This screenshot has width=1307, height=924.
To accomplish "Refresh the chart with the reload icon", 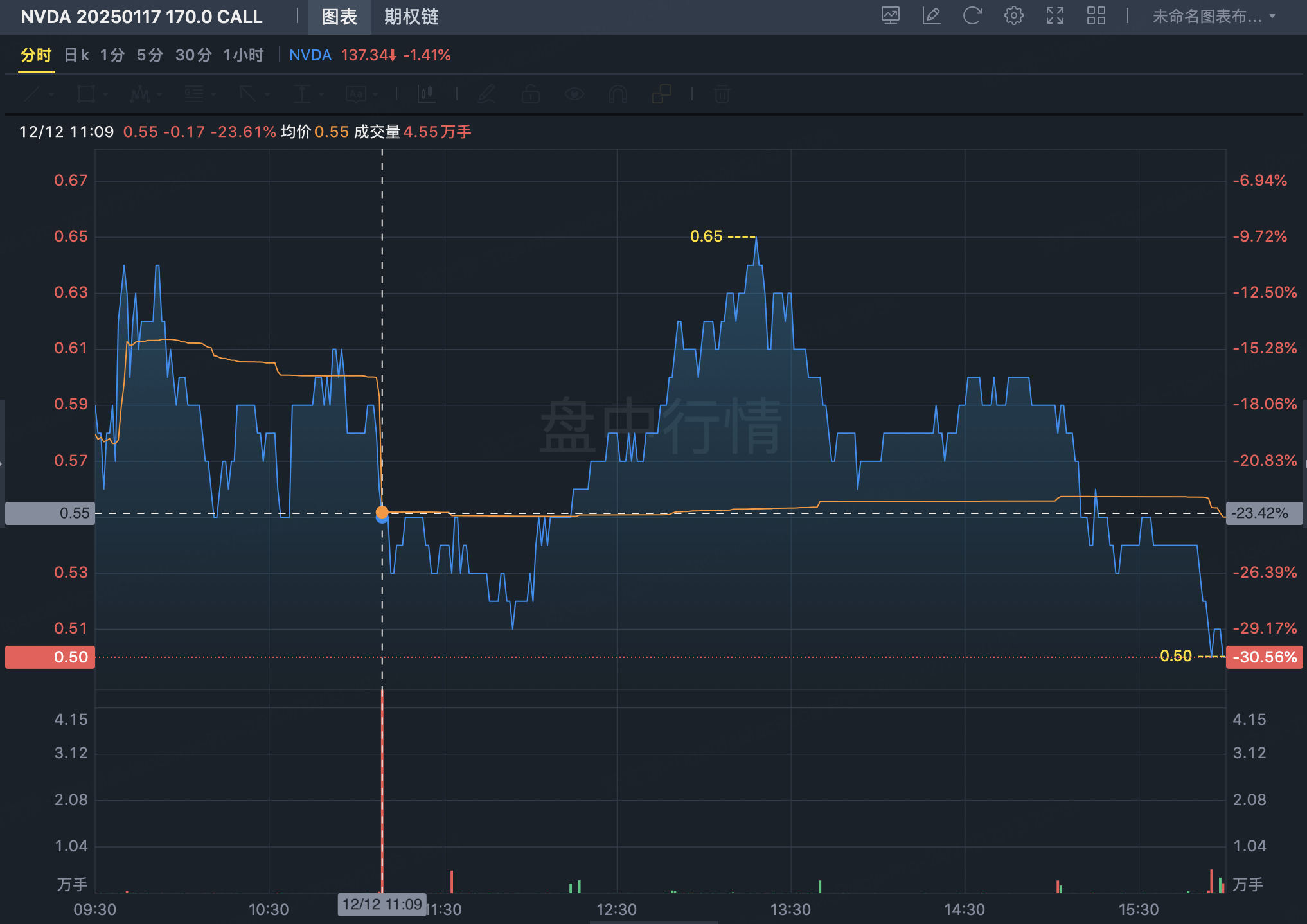I will click(x=972, y=16).
